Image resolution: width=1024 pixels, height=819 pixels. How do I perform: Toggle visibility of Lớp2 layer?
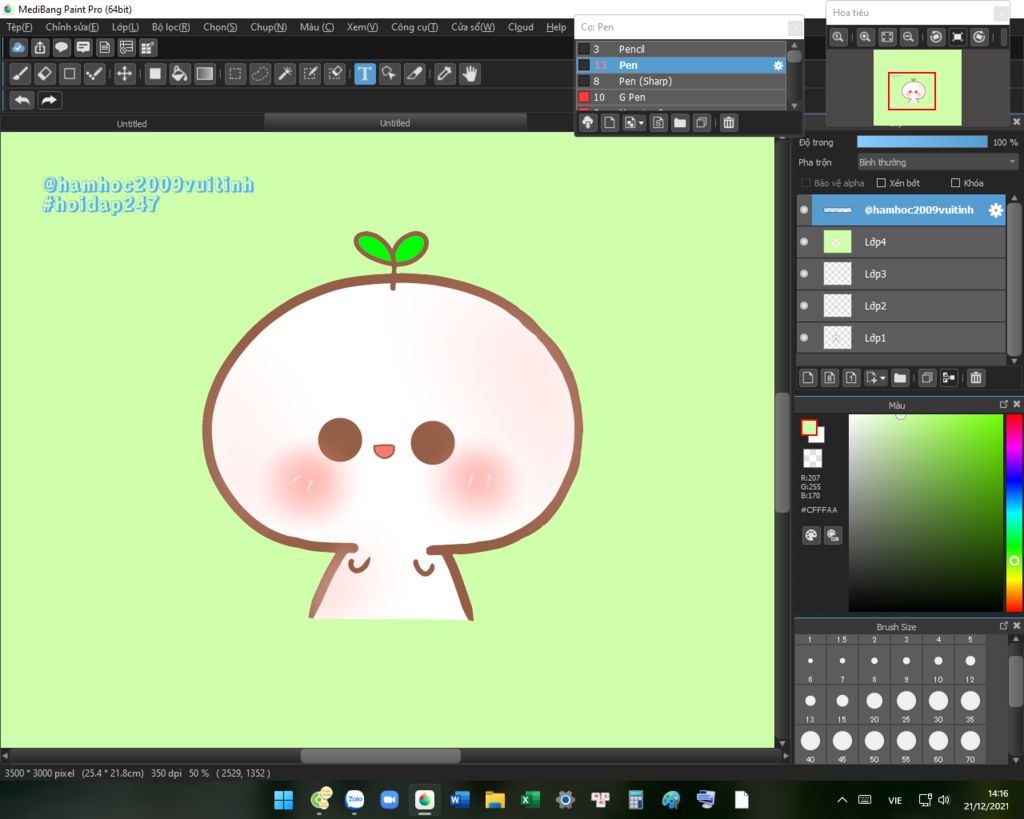click(804, 306)
